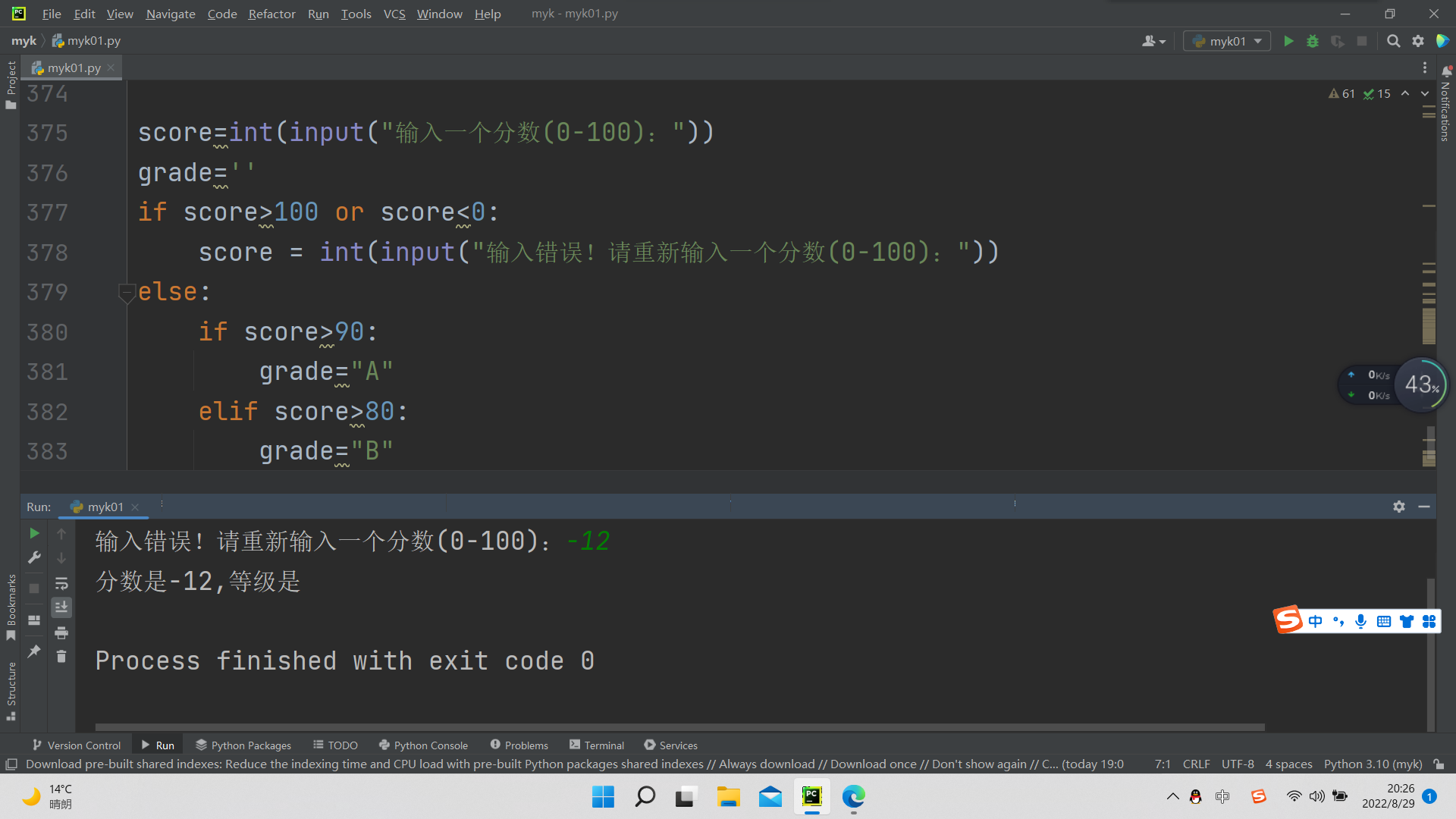Click the 61 warnings indicator

(x=1341, y=94)
